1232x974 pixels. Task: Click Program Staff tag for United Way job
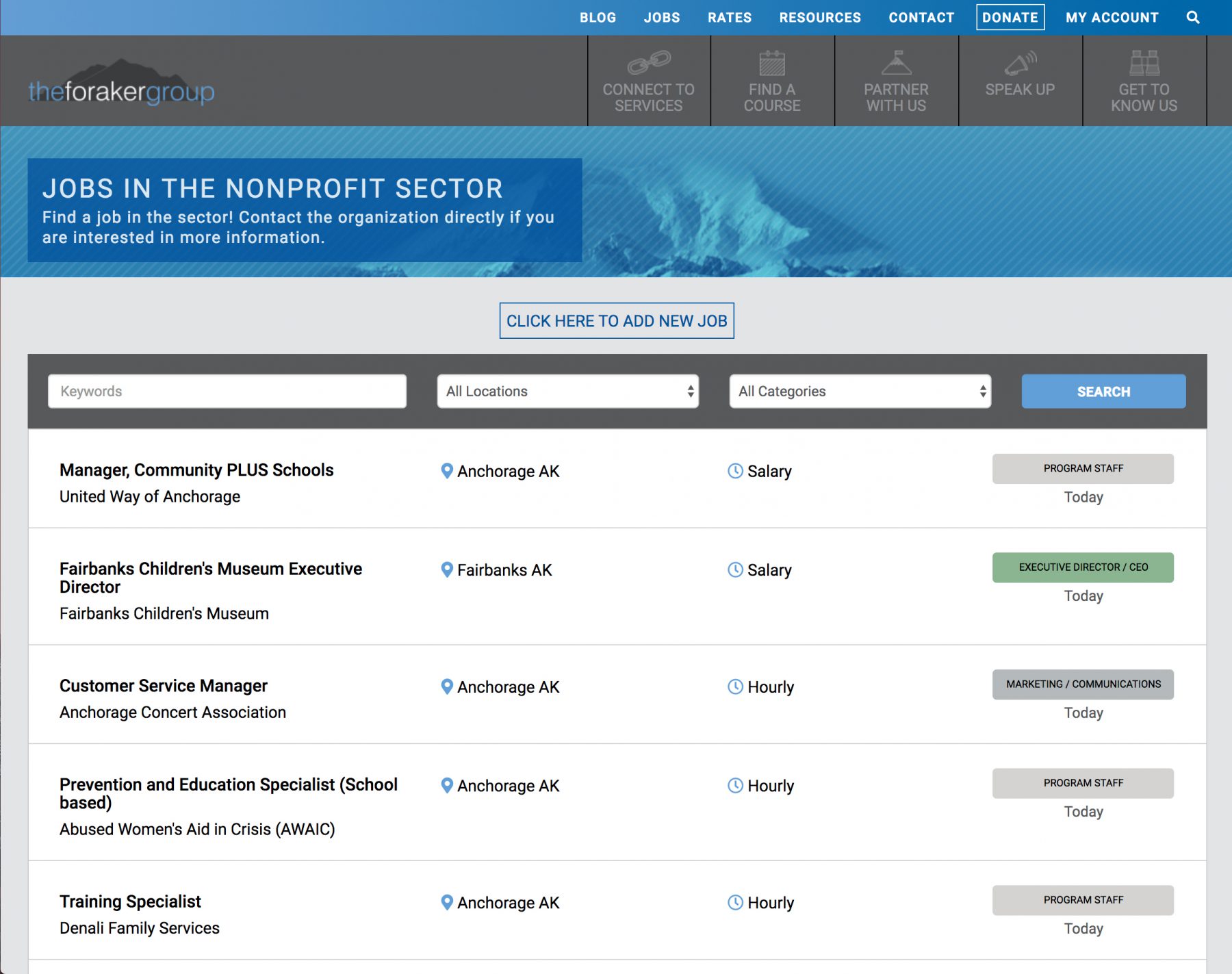(1083, 469)
